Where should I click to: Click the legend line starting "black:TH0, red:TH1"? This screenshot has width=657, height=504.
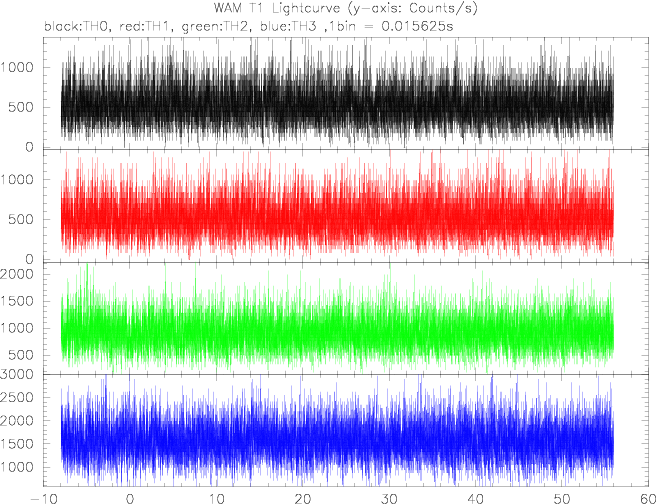pyautogui.click(x=249, y=26)
